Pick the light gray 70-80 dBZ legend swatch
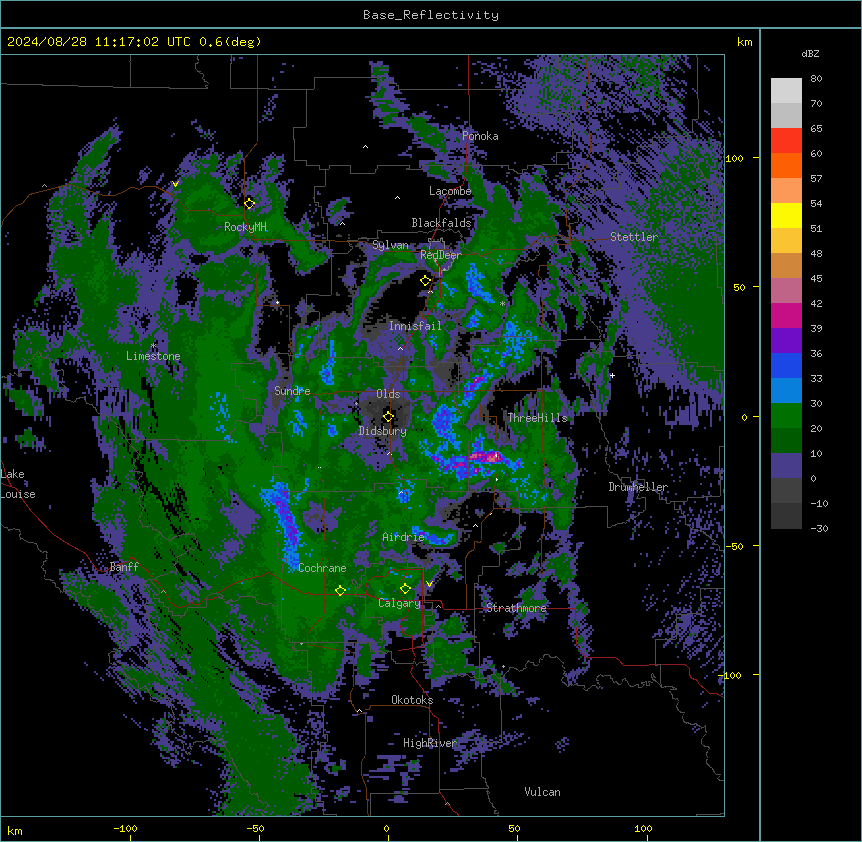This screenshot has width=862, height=842. 786,91
